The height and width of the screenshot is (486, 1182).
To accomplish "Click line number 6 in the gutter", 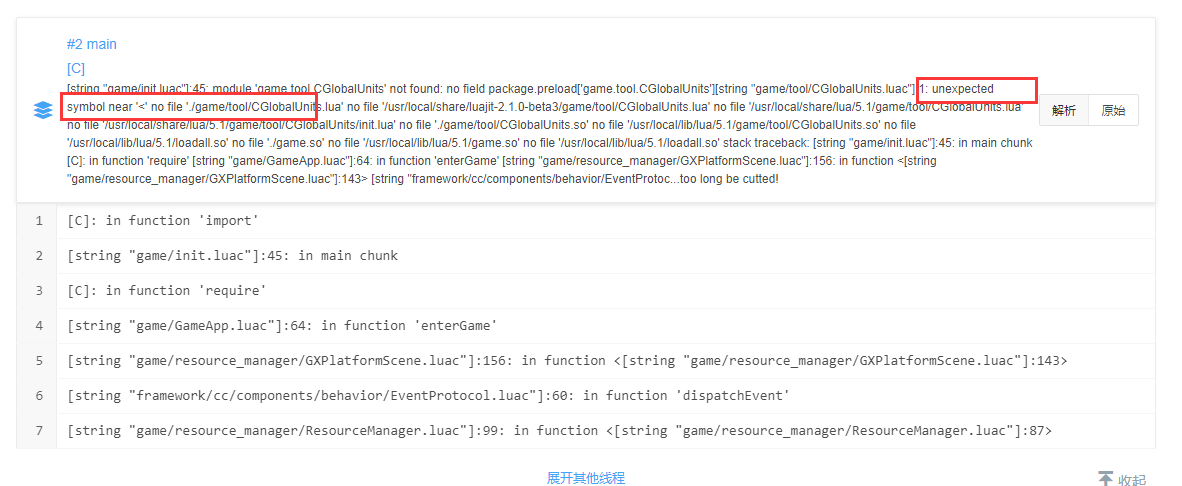I will 38,395.
